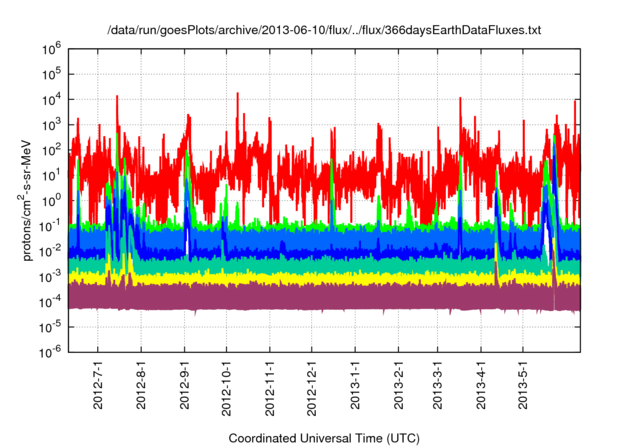Click the 2012-8-1 date tick label
Screen dimensions: 640x448
tap(141, 384)
